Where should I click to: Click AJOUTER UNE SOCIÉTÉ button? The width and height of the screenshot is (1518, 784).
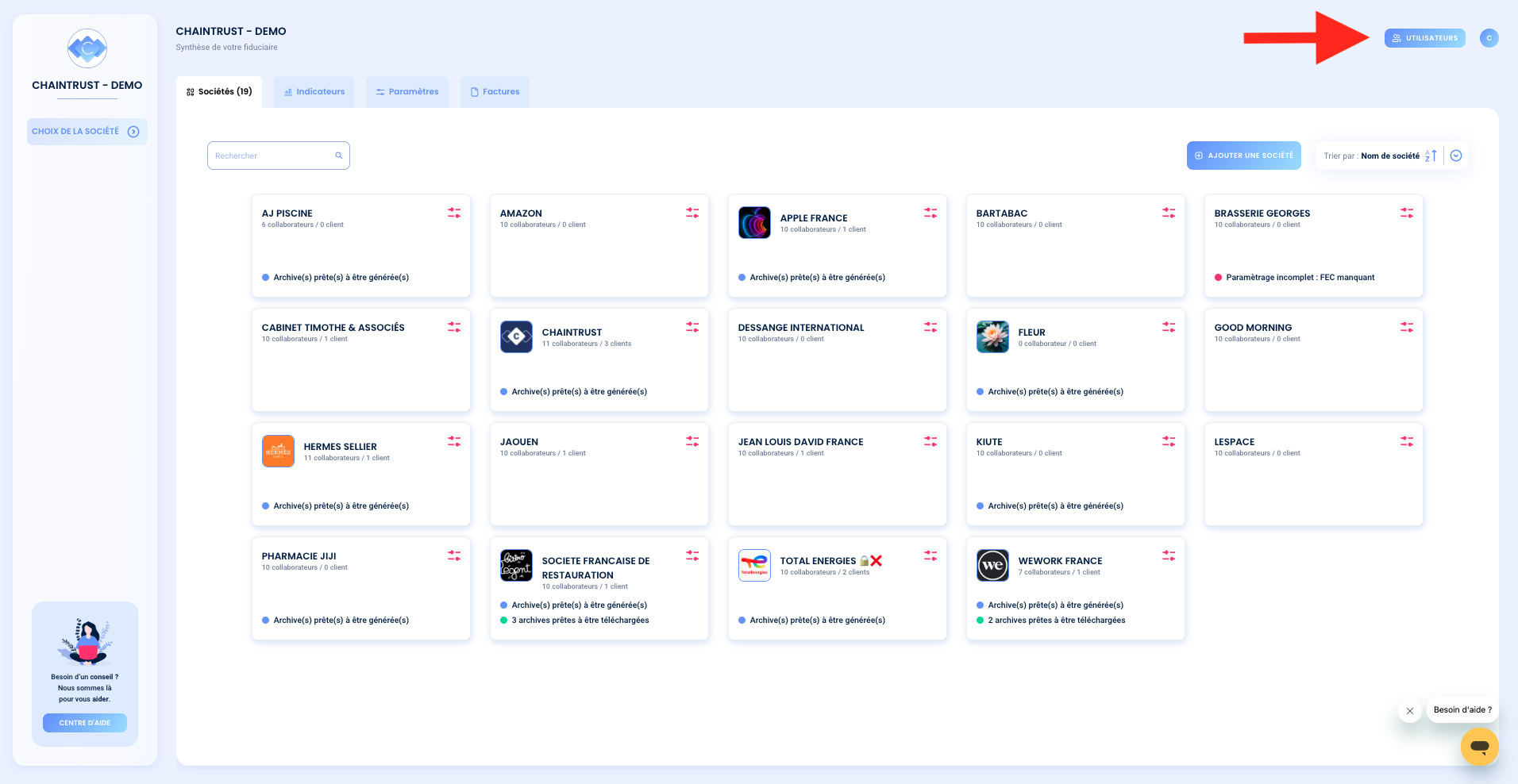tap(1244, 156)
